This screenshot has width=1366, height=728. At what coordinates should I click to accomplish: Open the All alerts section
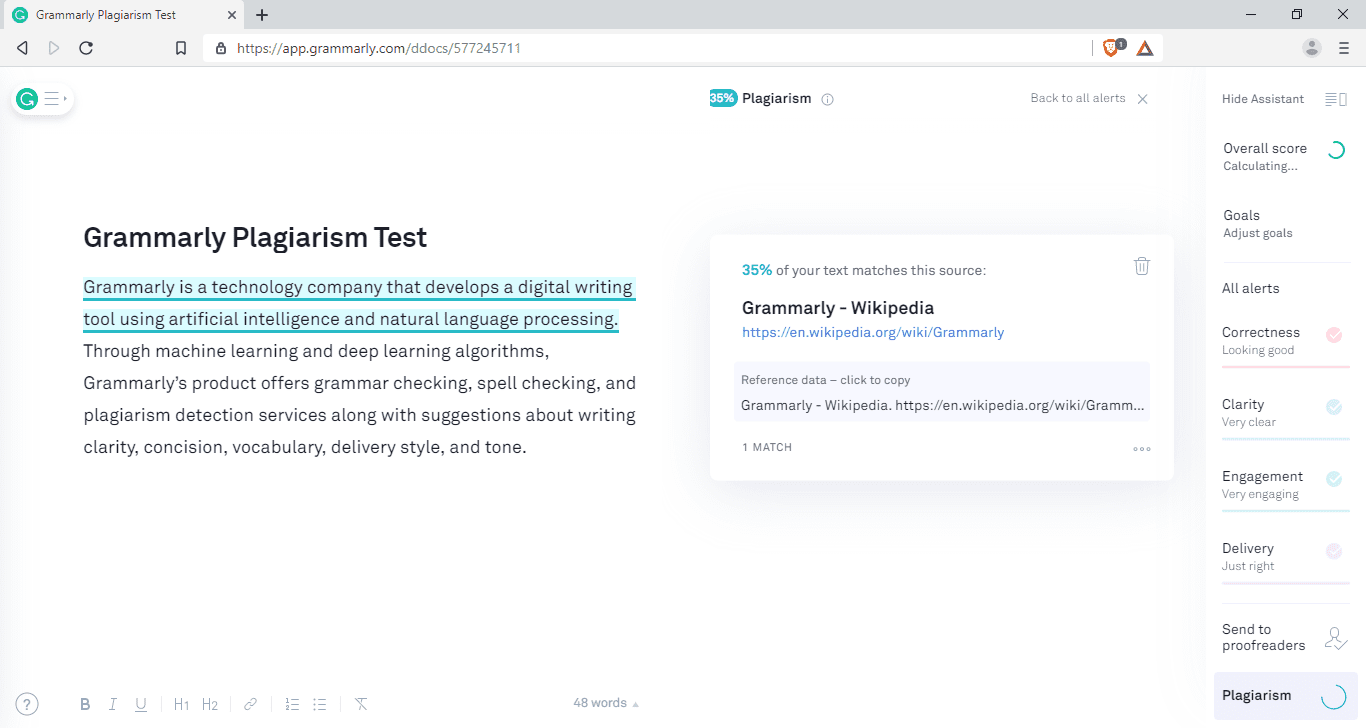pos(1251,288)
